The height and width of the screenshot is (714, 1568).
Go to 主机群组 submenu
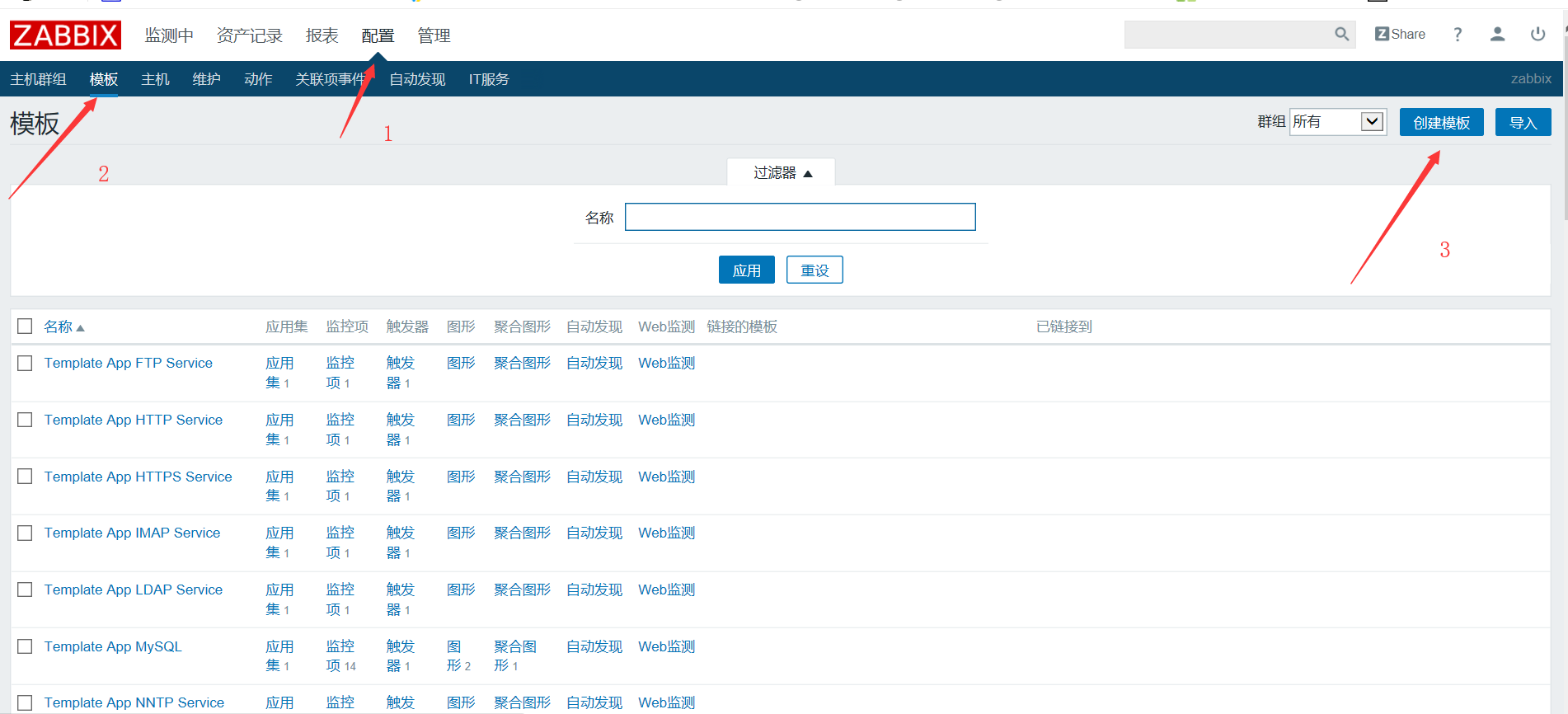(38, 79)
